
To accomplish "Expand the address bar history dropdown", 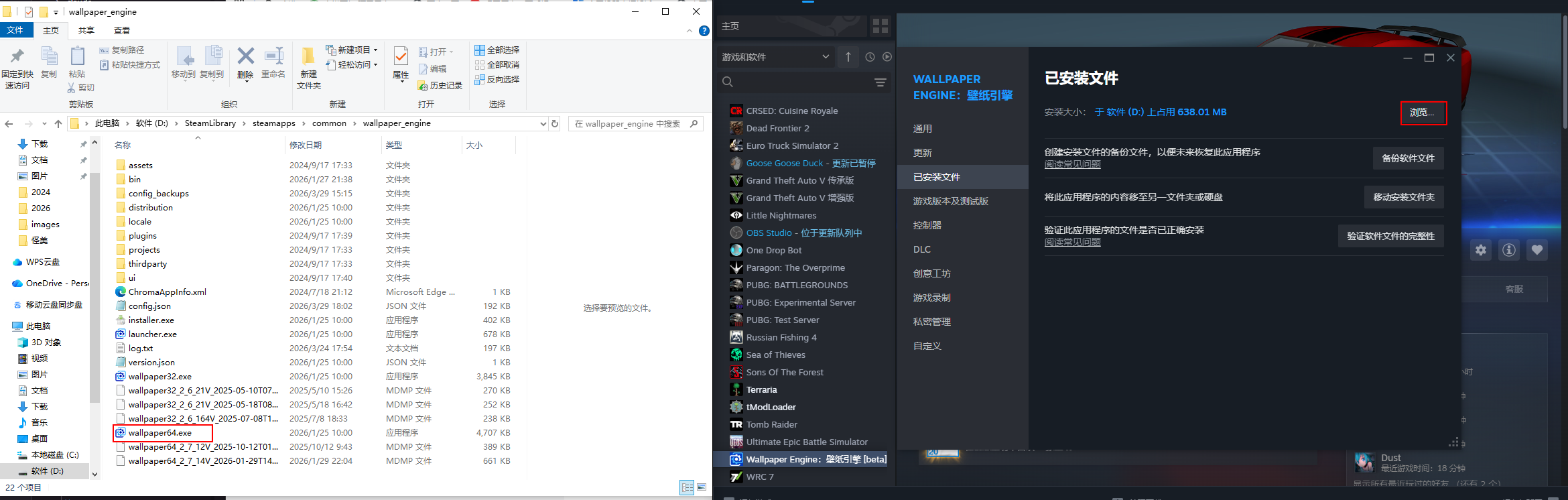I will pyautogui.click(x=543, y=123).
